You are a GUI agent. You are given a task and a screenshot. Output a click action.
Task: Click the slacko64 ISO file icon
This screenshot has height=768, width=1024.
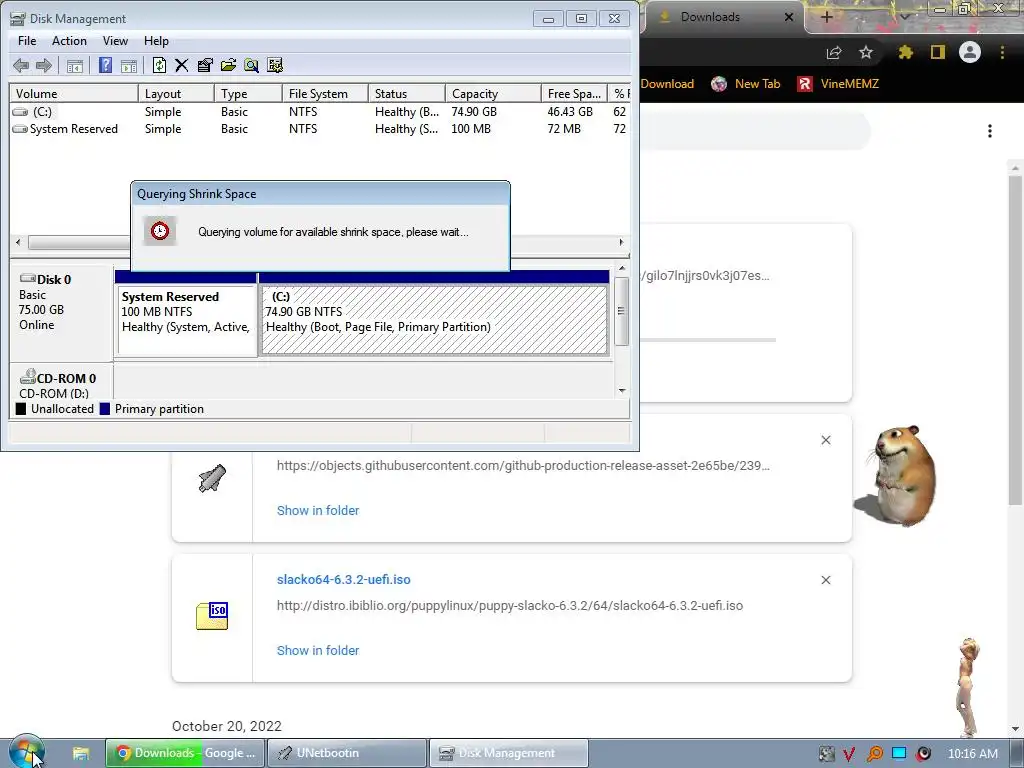point(212,616)
